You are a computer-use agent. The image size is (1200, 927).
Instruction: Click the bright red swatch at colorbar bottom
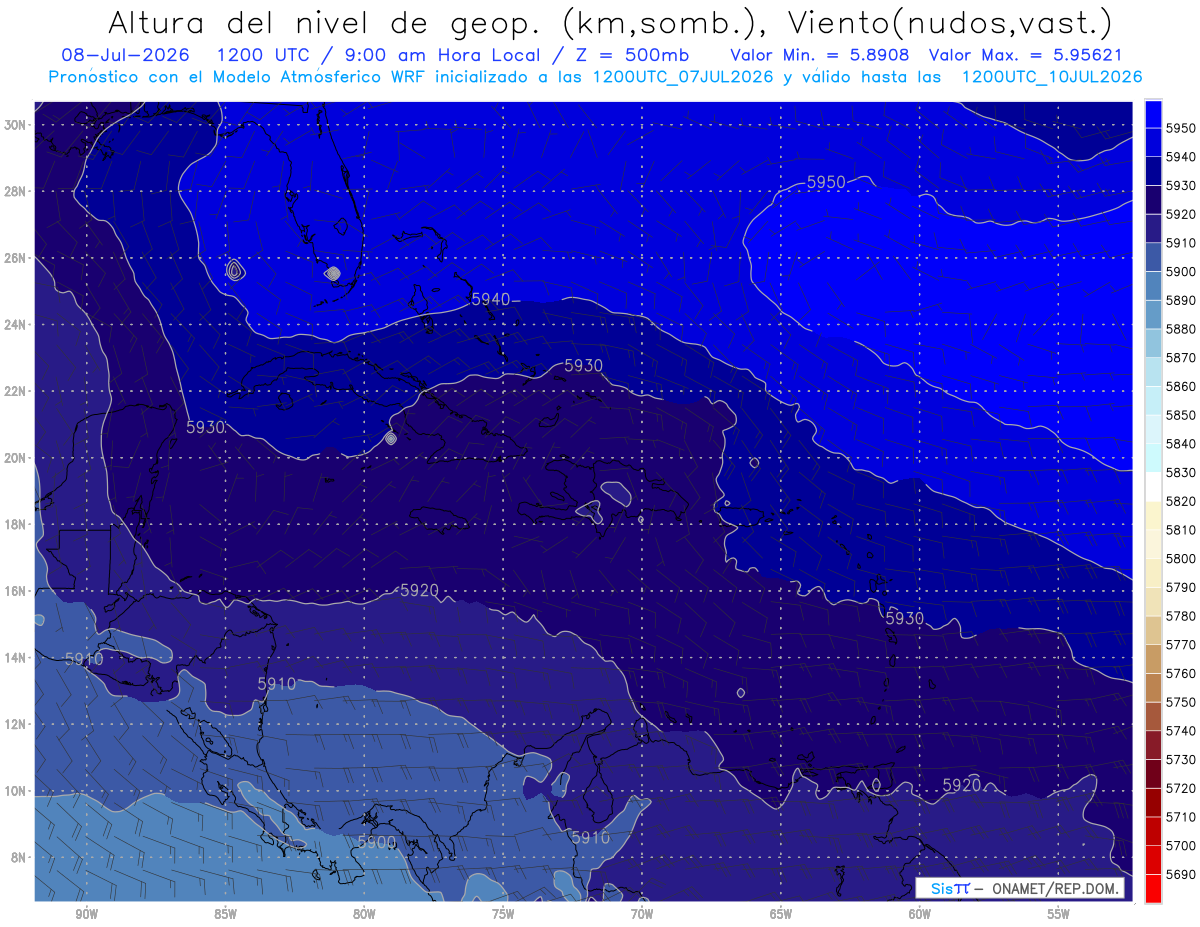(x=1153, y=888)
